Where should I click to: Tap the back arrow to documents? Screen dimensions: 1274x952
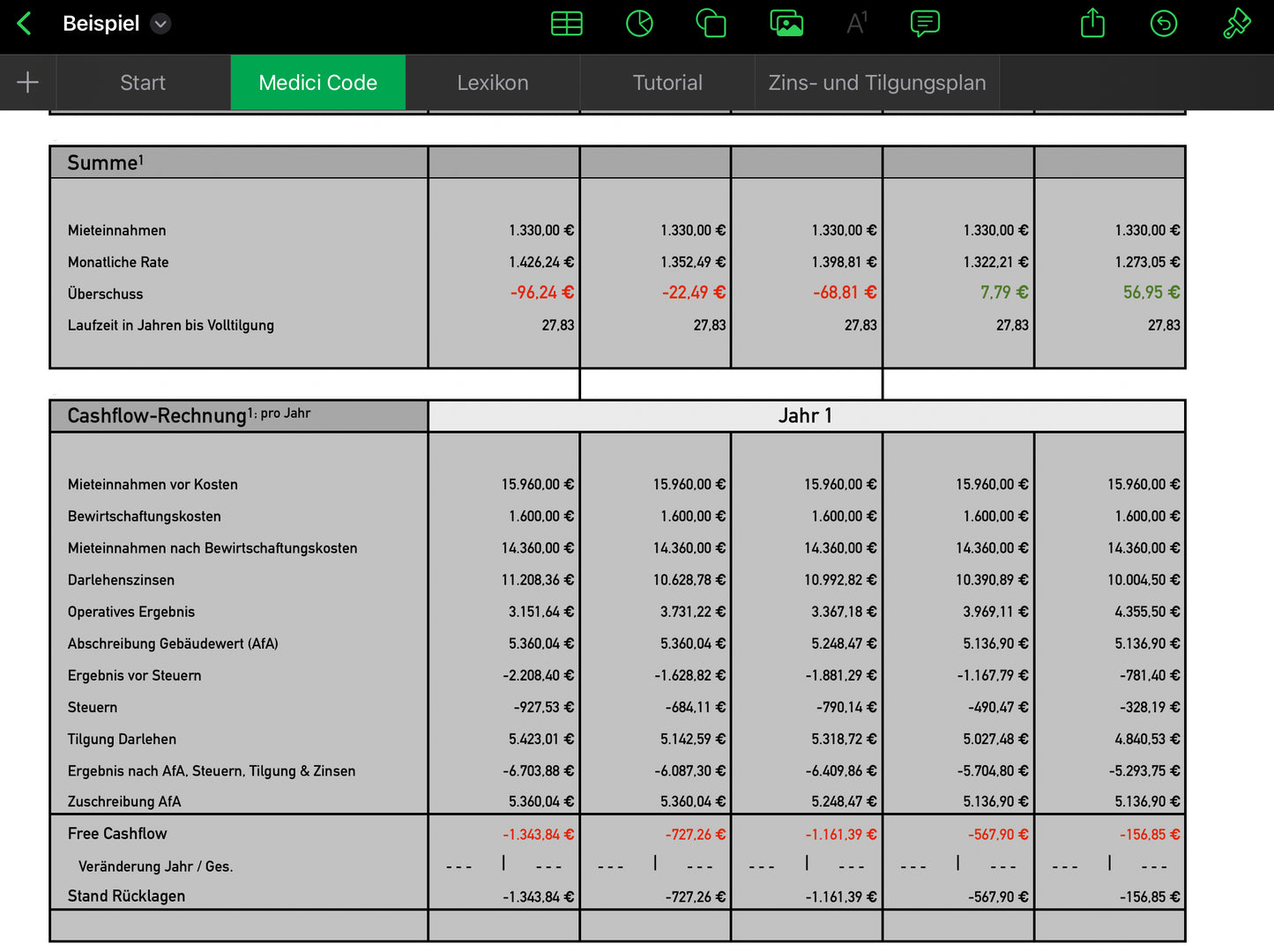(x=25, y=24)
